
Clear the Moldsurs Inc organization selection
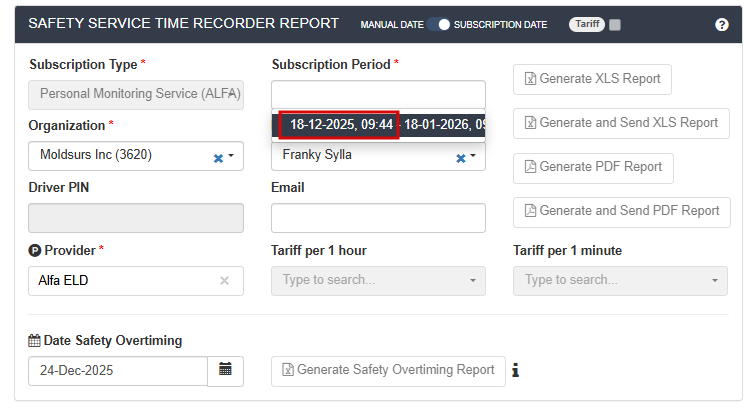point(218,157)
